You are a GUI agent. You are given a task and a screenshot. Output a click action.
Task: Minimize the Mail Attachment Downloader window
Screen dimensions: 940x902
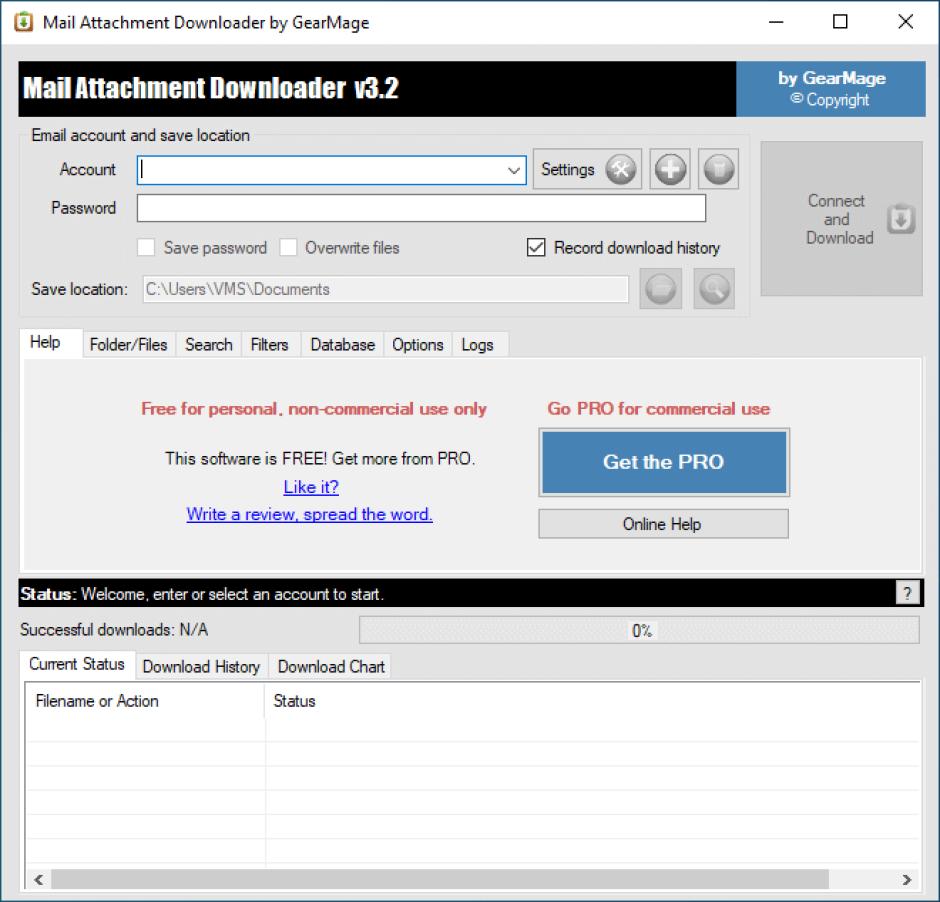click(x=776, y=22)
